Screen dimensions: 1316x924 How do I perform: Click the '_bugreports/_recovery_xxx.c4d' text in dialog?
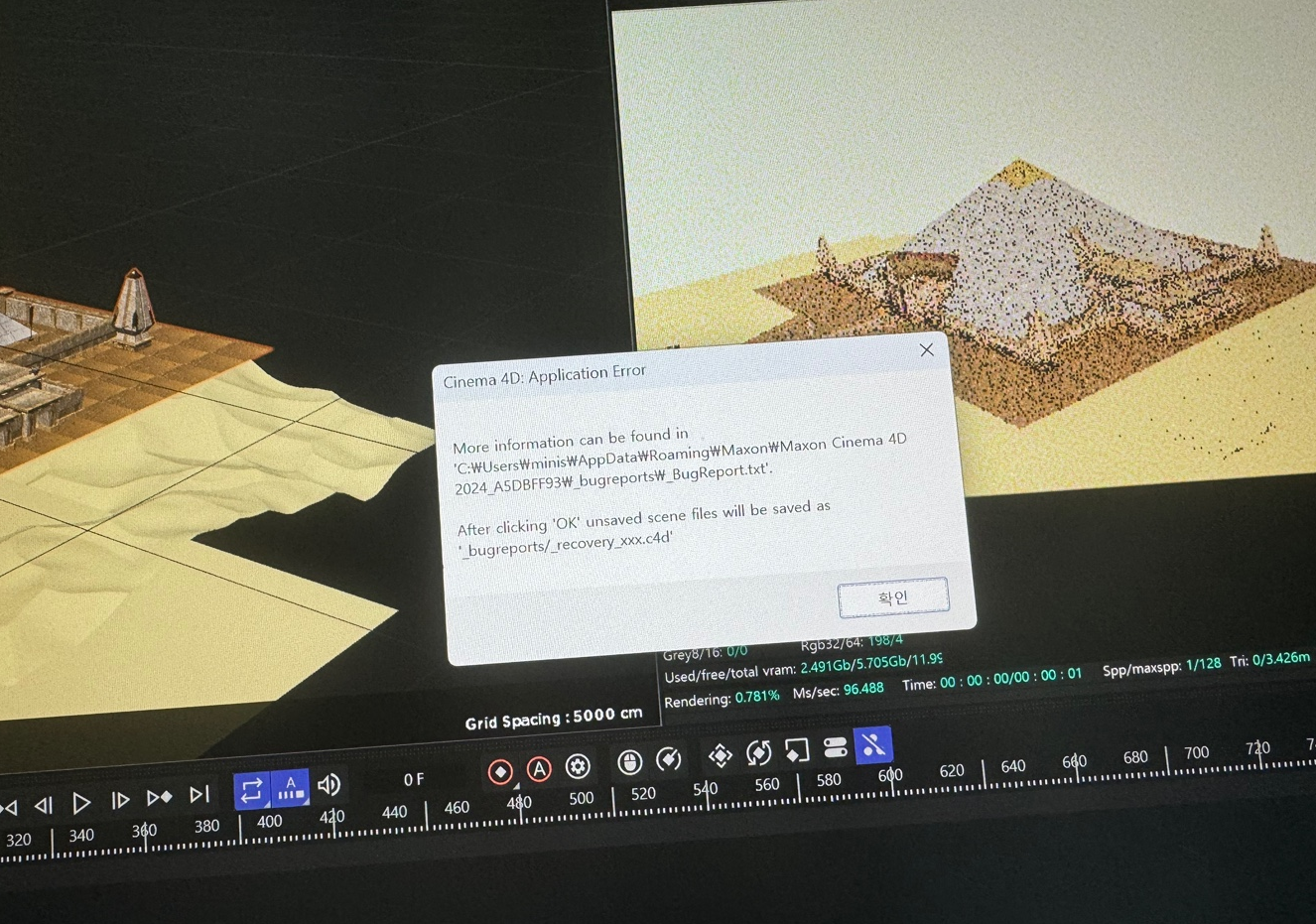[x=566, y=543]
